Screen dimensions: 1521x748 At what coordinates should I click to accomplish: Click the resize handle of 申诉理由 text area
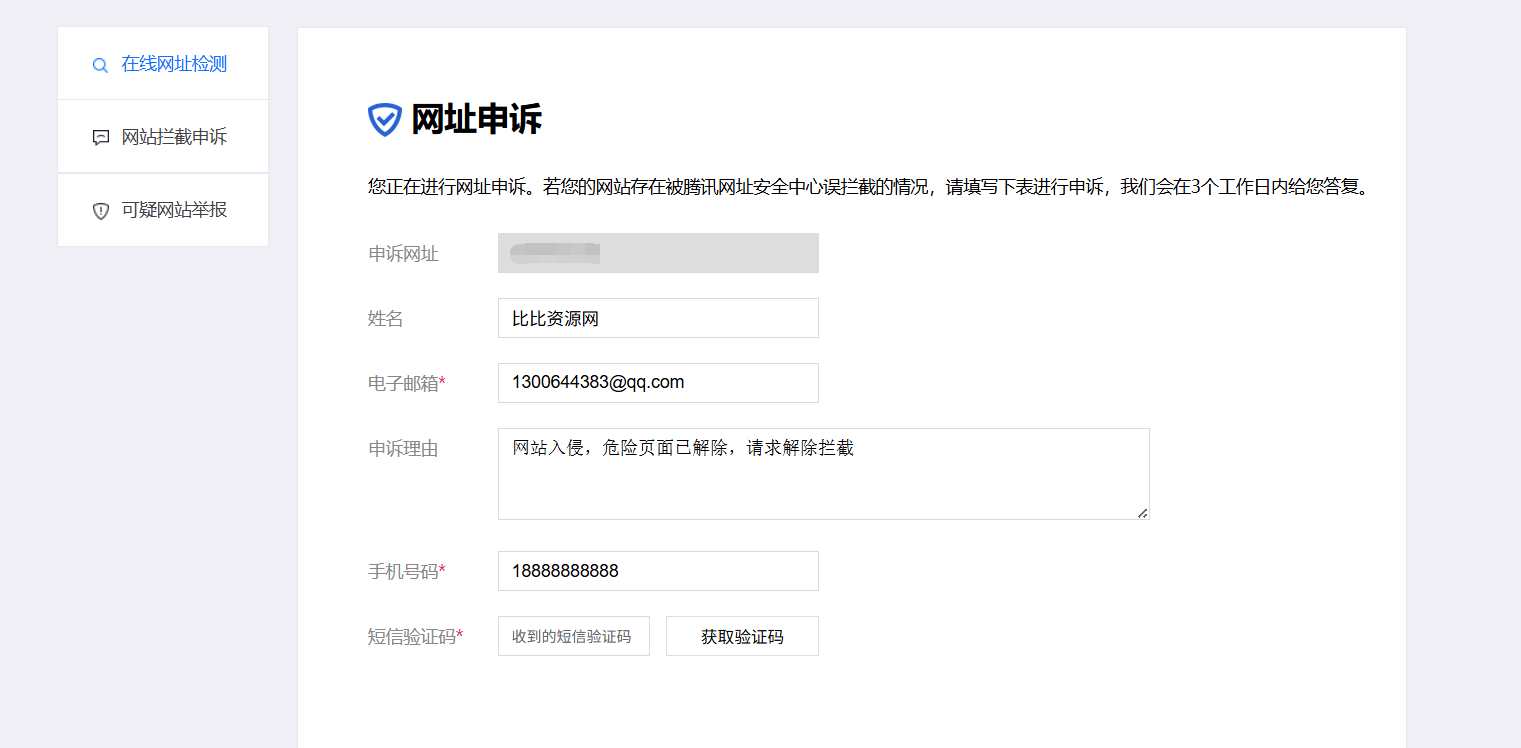tap(1142, 513)
